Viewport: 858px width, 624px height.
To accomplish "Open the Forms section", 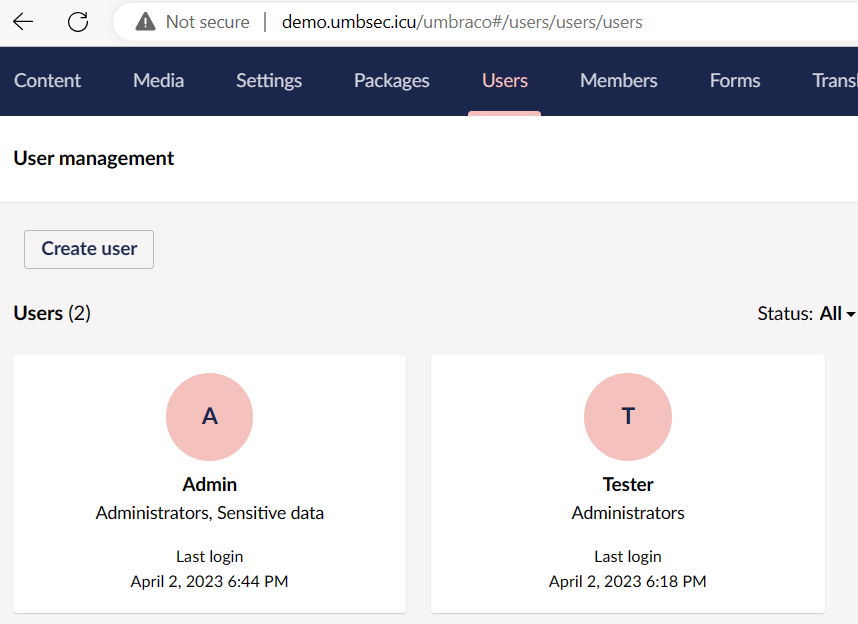I will click(734, 81).
